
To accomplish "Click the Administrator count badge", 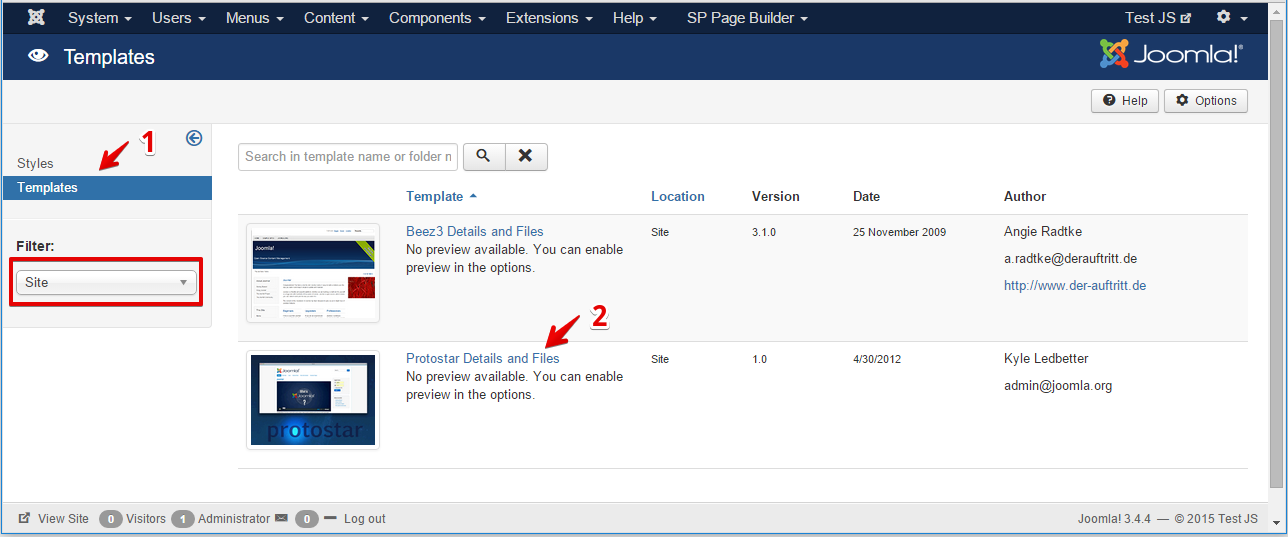I will tap(183, 519).
